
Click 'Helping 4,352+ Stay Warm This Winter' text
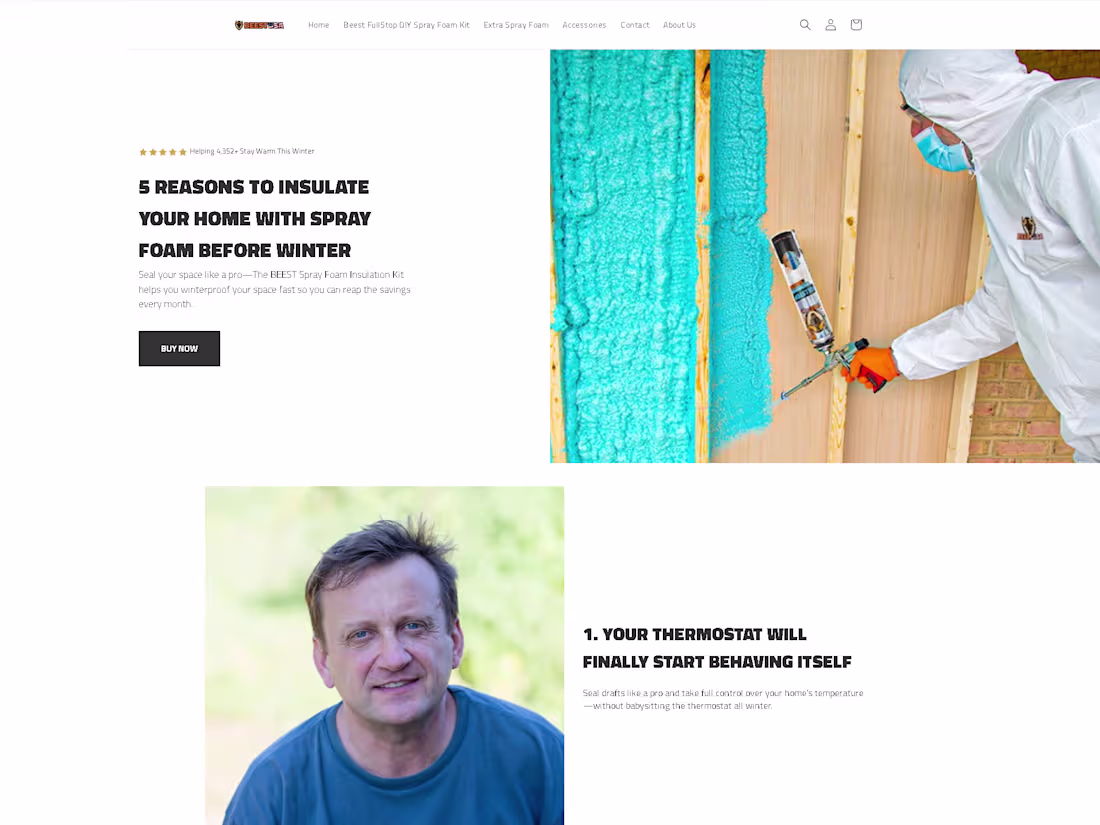click(252, 152)
